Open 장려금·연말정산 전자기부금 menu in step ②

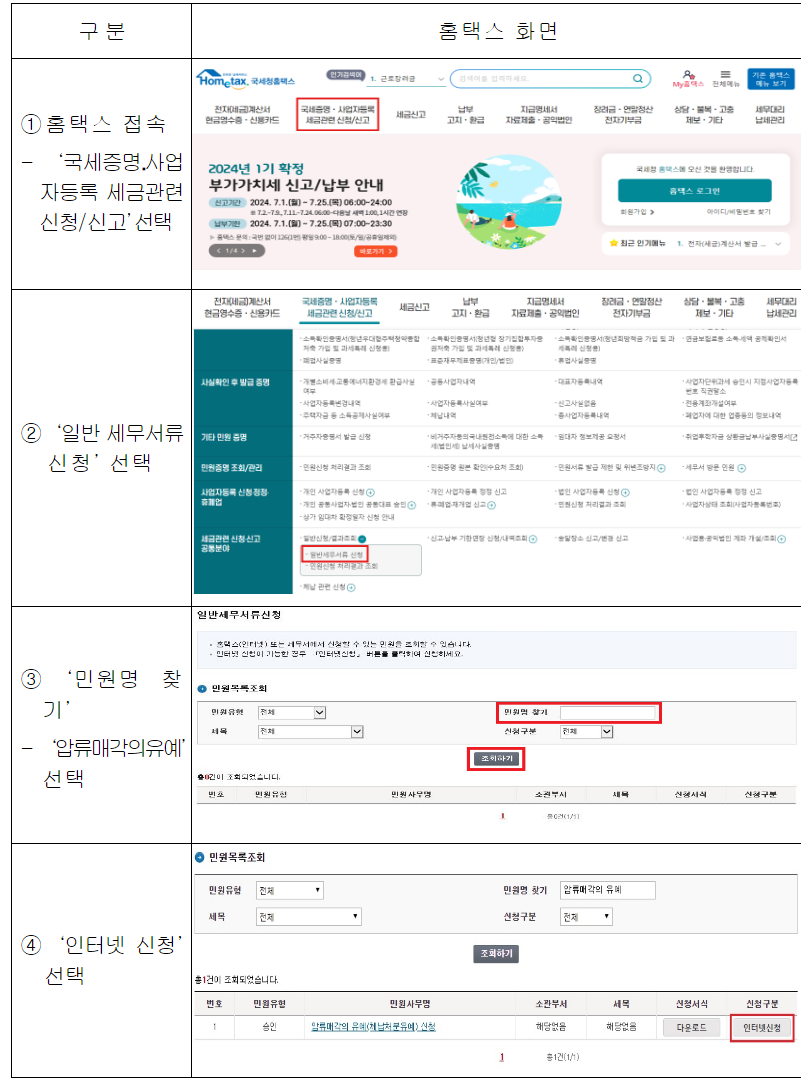(x=631, y=308)
